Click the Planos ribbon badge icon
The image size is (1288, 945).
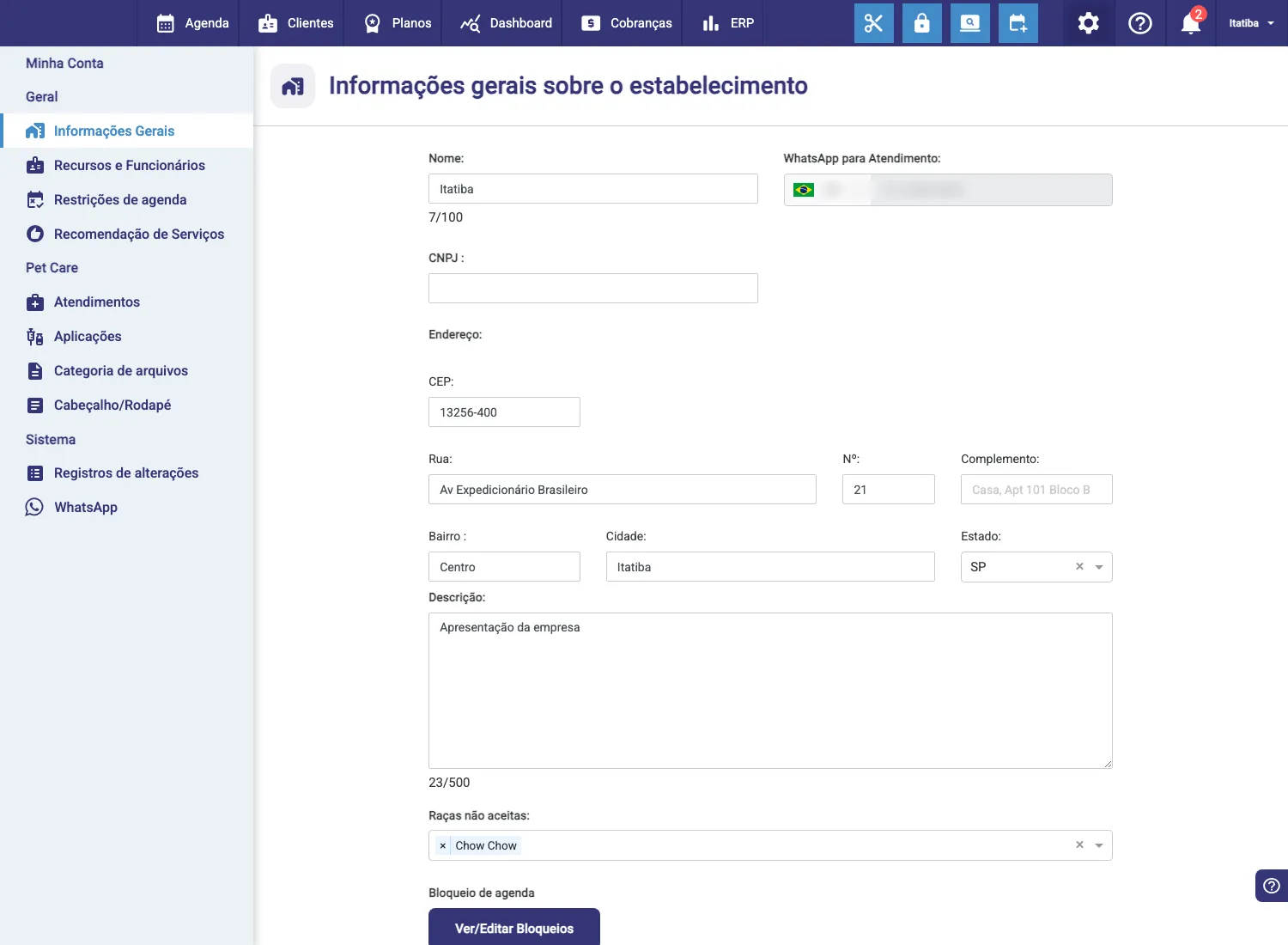pos(372,23)
